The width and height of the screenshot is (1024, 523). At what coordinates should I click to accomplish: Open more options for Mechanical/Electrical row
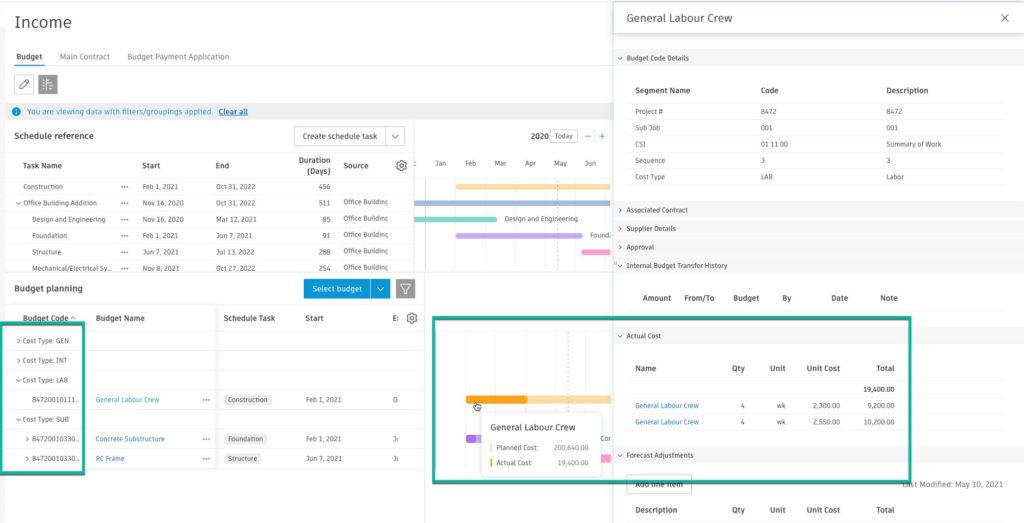(x=125, y=268)
